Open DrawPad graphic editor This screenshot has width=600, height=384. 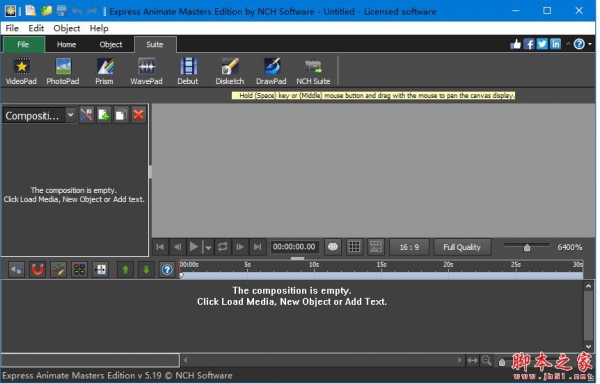point(271,71)
